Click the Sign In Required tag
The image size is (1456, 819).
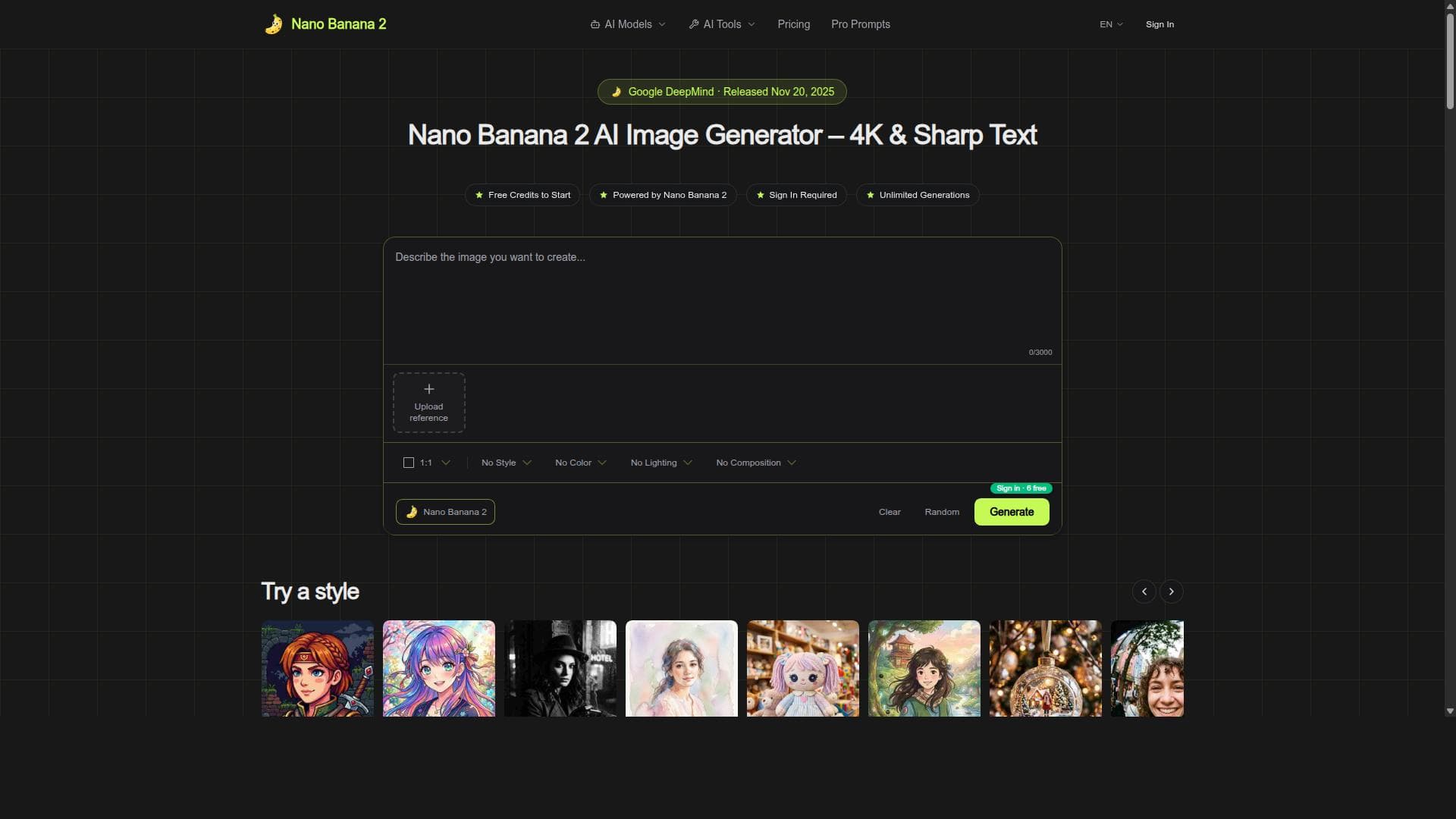(796, 195)
